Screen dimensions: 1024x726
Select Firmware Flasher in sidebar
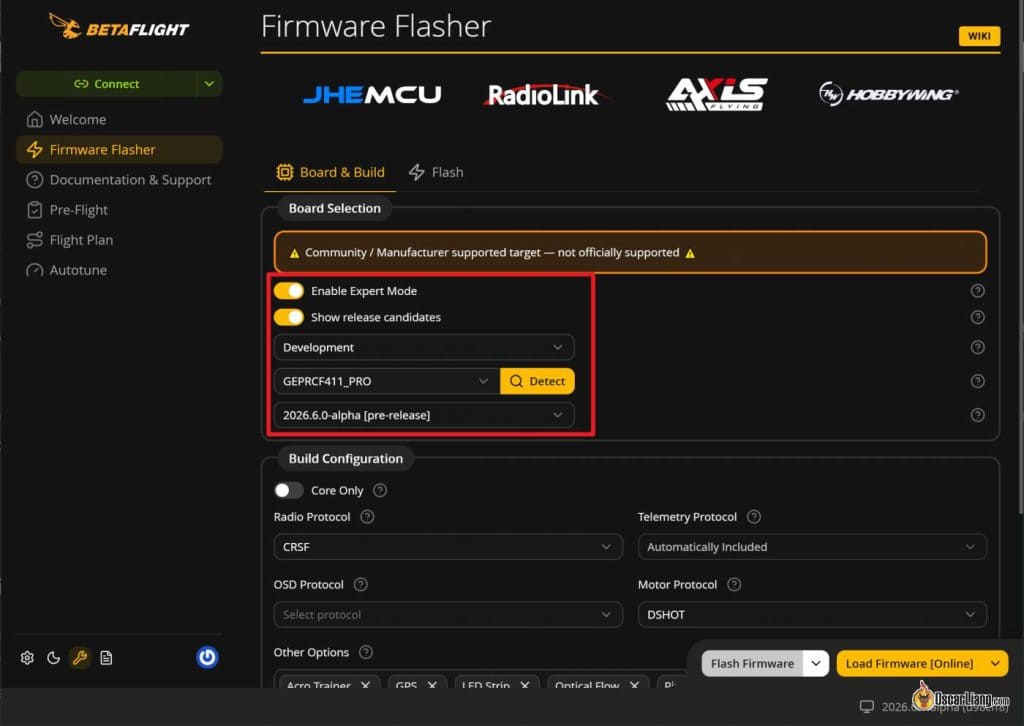click(119, 150)
